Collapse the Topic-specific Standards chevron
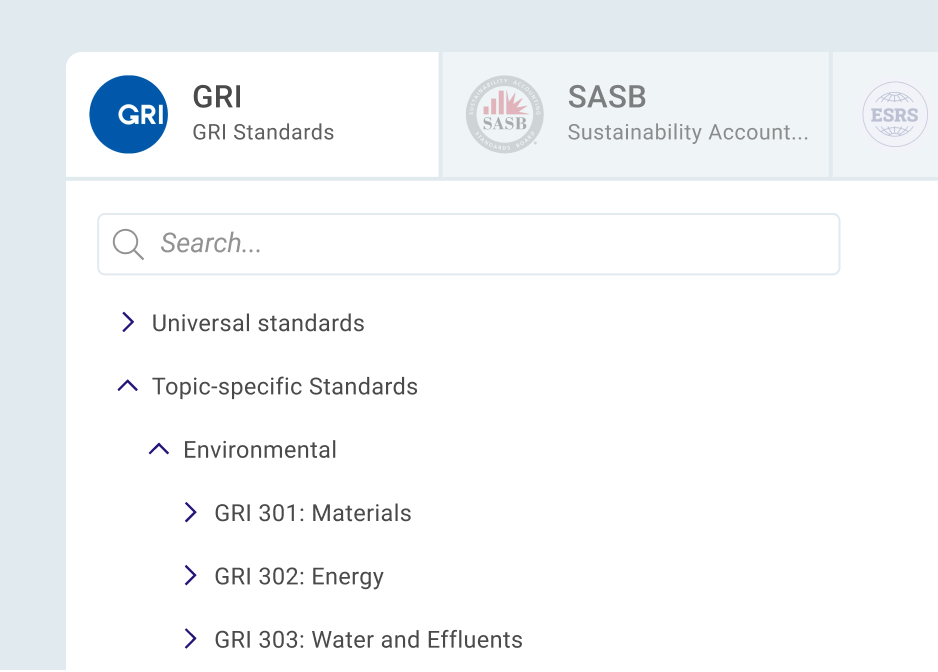This screenshot has height=672, width=938. click(x=127, y=386)
